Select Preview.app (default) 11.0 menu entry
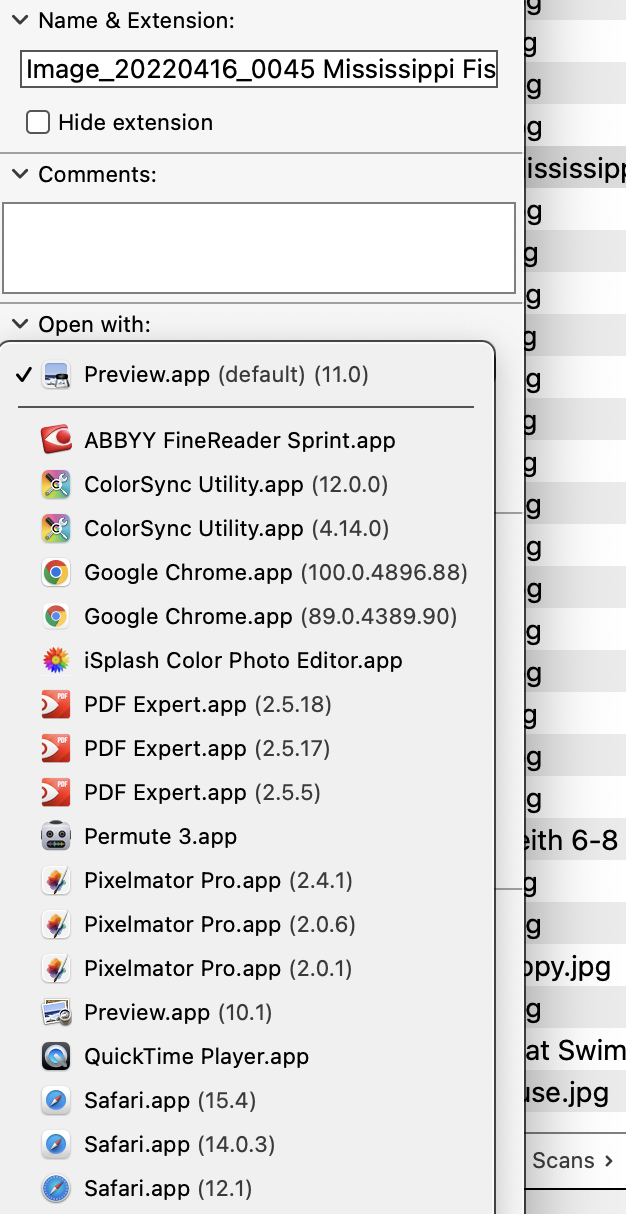The width and height of the screenshot is (626, 1214). pyautogui.click(x=226, y=375)
